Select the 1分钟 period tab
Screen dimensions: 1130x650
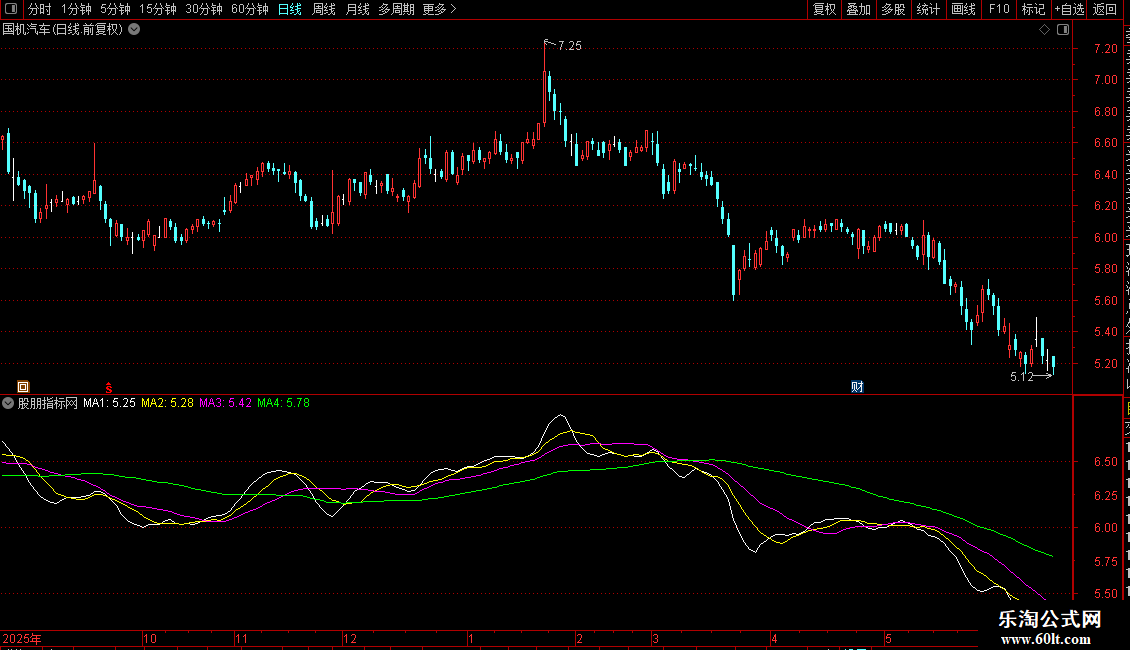[76, 9]
